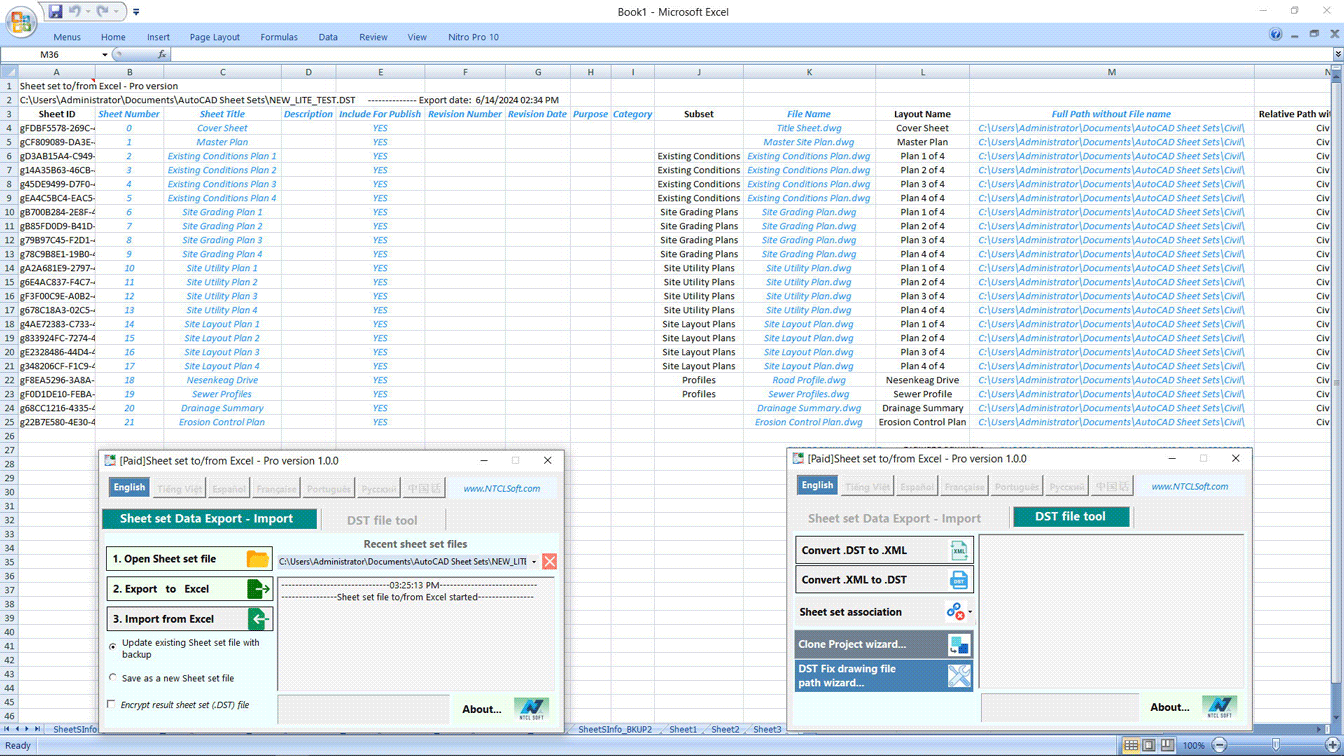Expand the formula bar with the chevron
Image resolution: width=1344 pixels, height=756 pixels.
pos(1338,55)
